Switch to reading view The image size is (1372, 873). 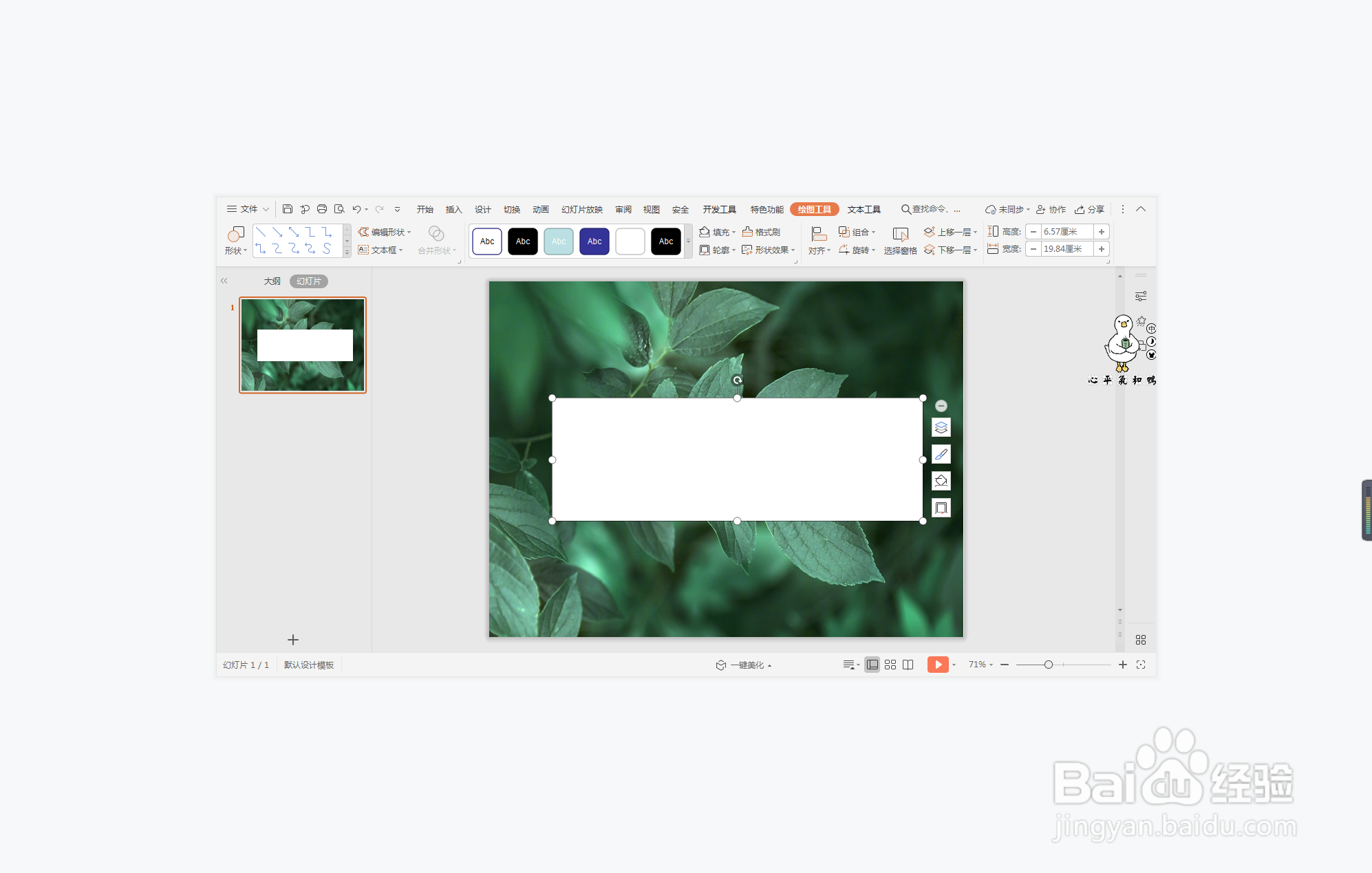click(x=908, y=665)
